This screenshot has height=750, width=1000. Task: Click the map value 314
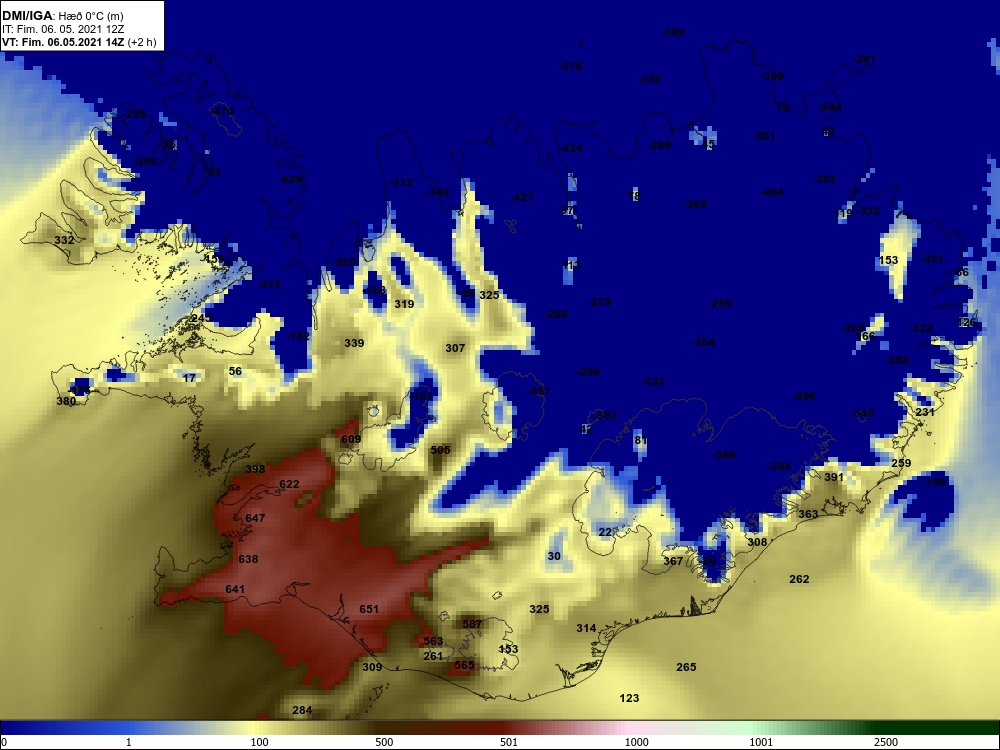[x=586, y=628]
